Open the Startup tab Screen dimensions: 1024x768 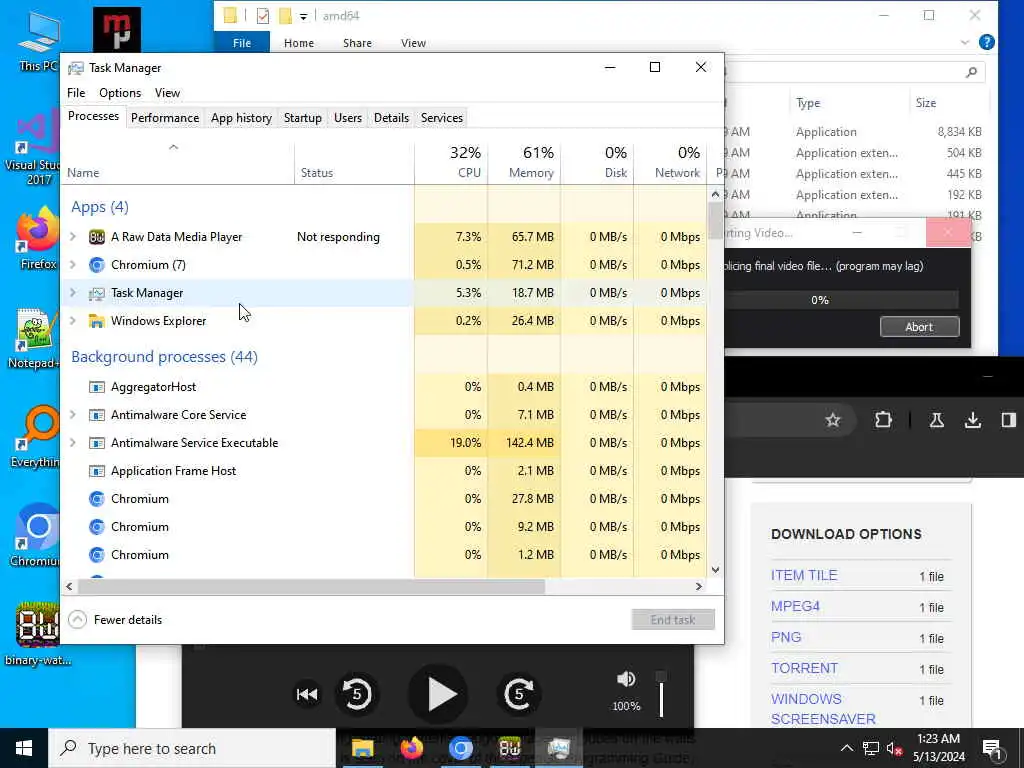click(x=302, y=118)
